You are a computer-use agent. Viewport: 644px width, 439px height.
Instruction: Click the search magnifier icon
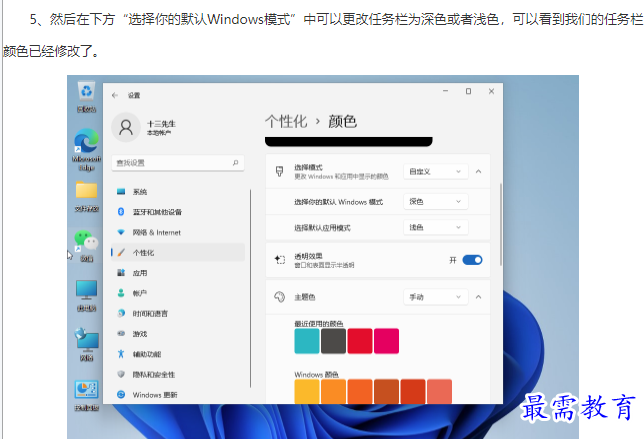point(235,163)
